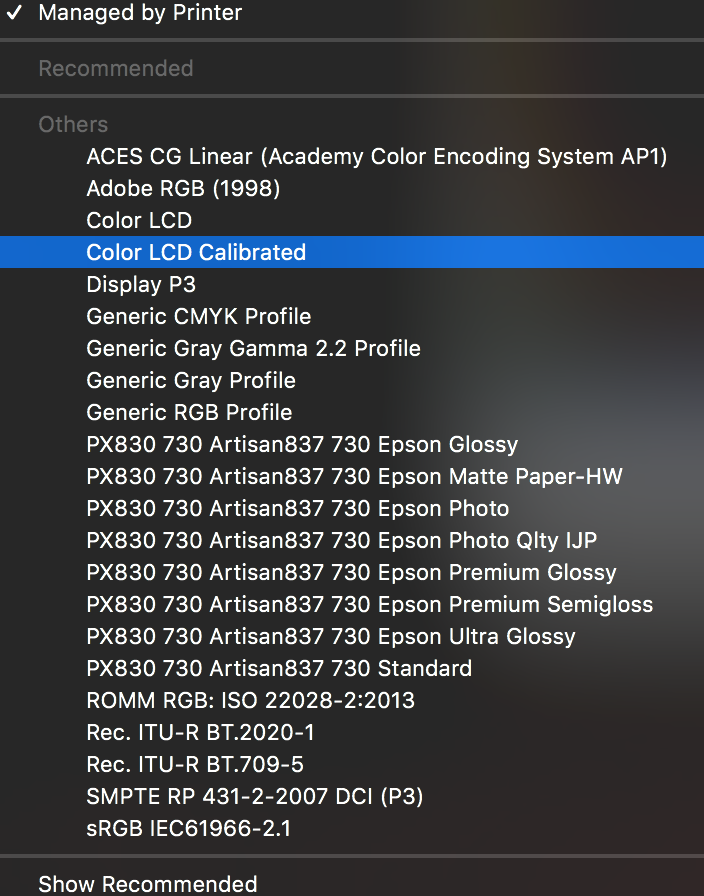The width and height of the screenshot is (704, 896).
Task: Select Epson Ultra Glossy profile
Action: 331,636
